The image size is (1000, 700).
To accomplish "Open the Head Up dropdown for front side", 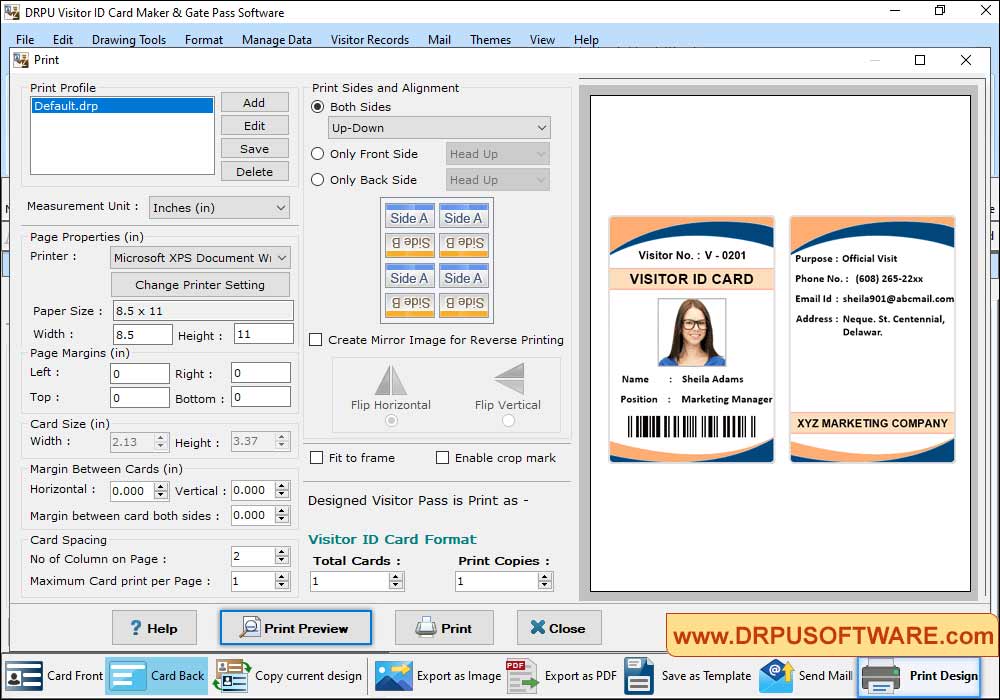I will [x=497, y=154].
